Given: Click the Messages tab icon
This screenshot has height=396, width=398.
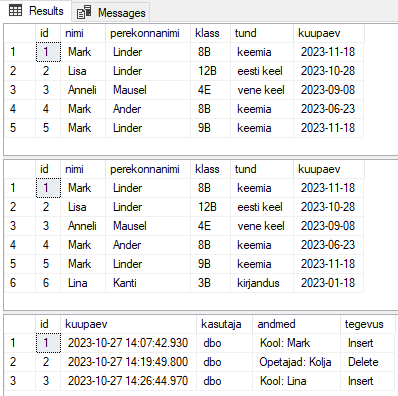Looking at the screenshot, I should [x=84, y=13].
